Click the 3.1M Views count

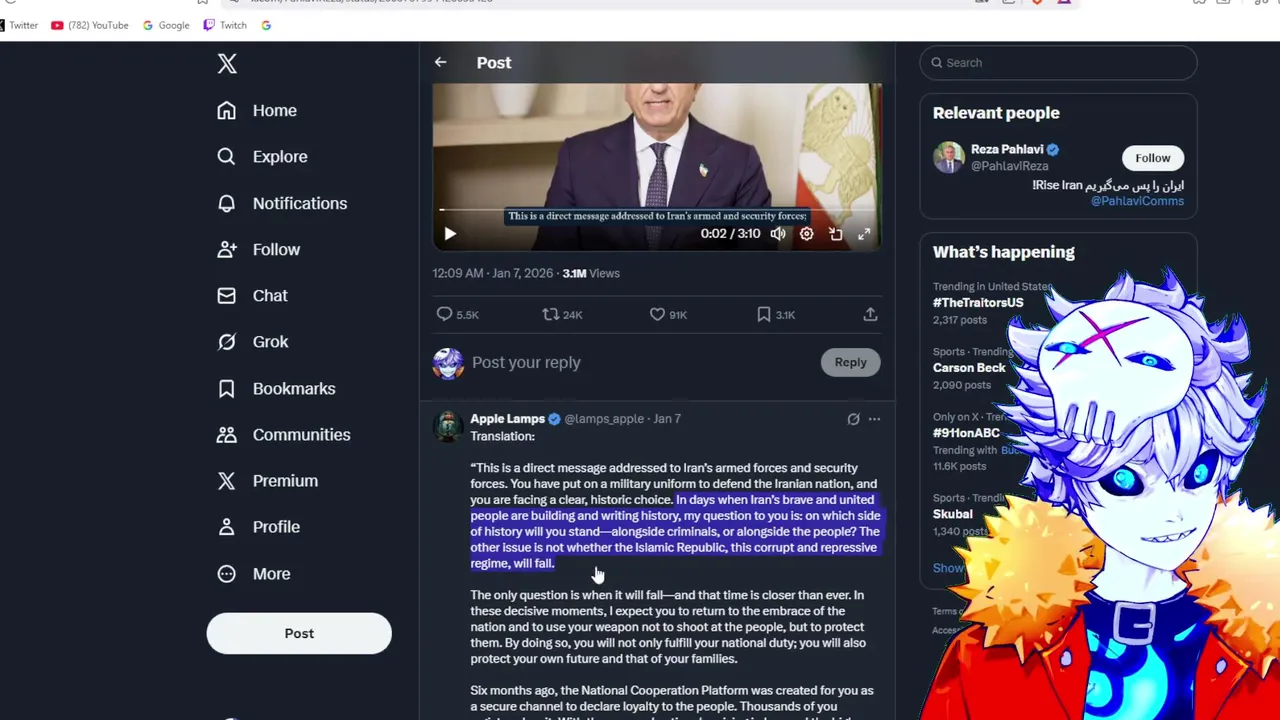591,273
